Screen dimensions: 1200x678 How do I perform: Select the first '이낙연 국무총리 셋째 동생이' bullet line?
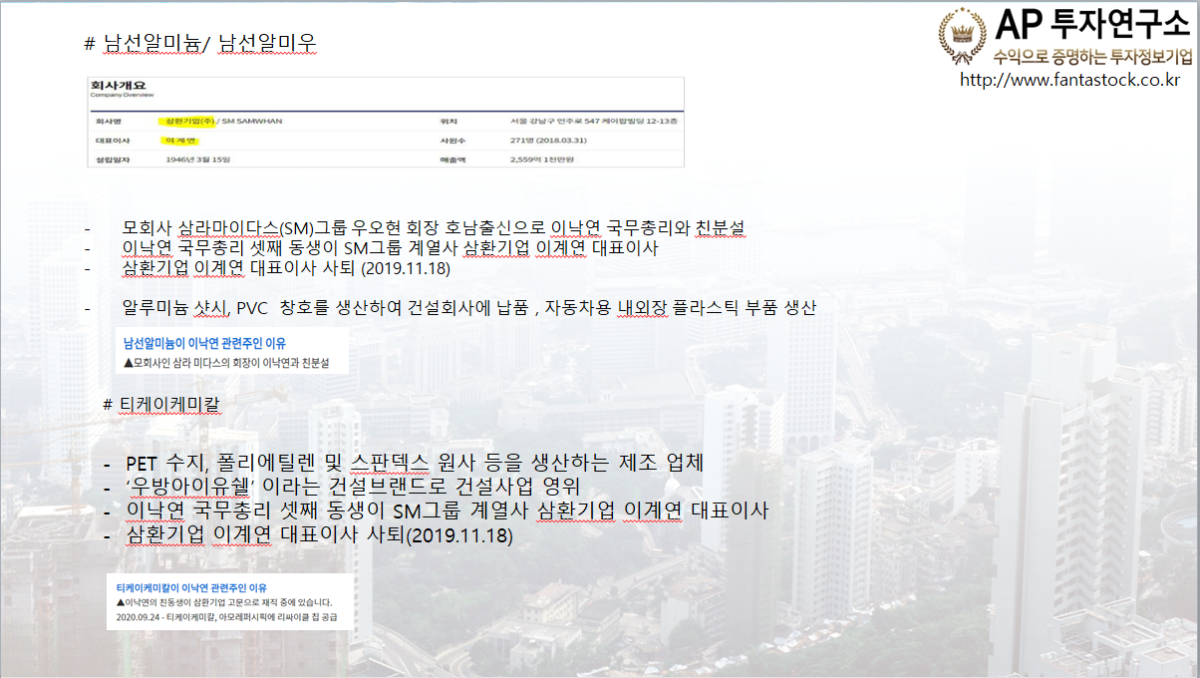point(390,248)
